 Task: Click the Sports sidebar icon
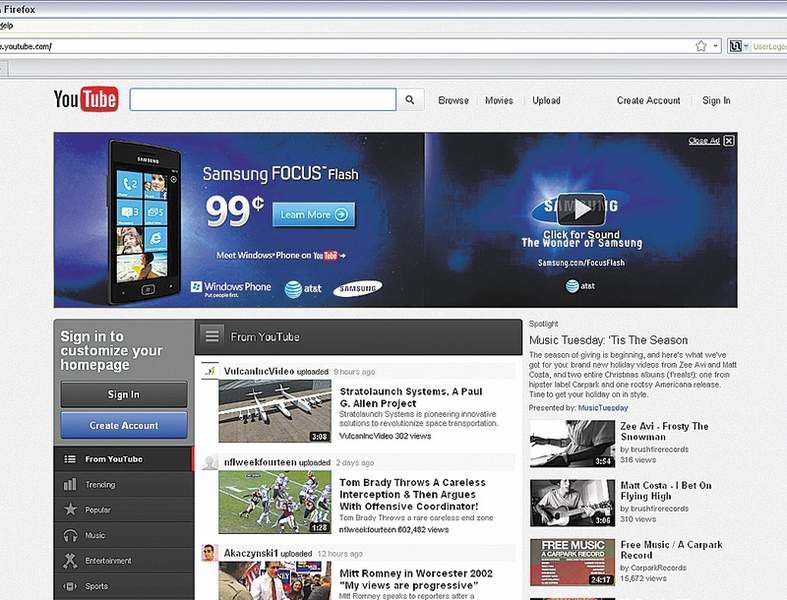point(70,586)
